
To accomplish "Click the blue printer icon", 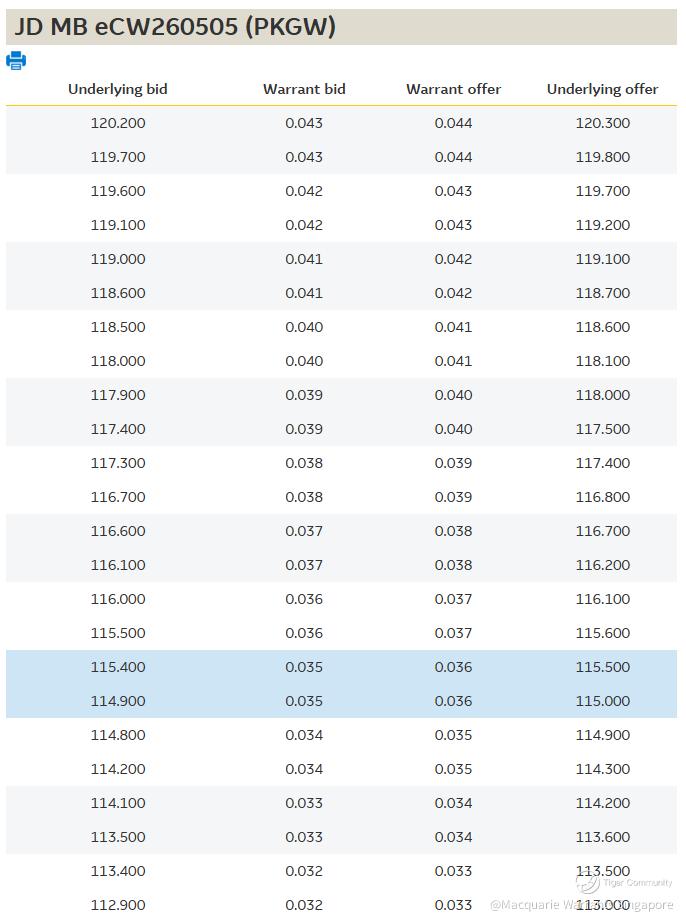I will tap(16, 61).
